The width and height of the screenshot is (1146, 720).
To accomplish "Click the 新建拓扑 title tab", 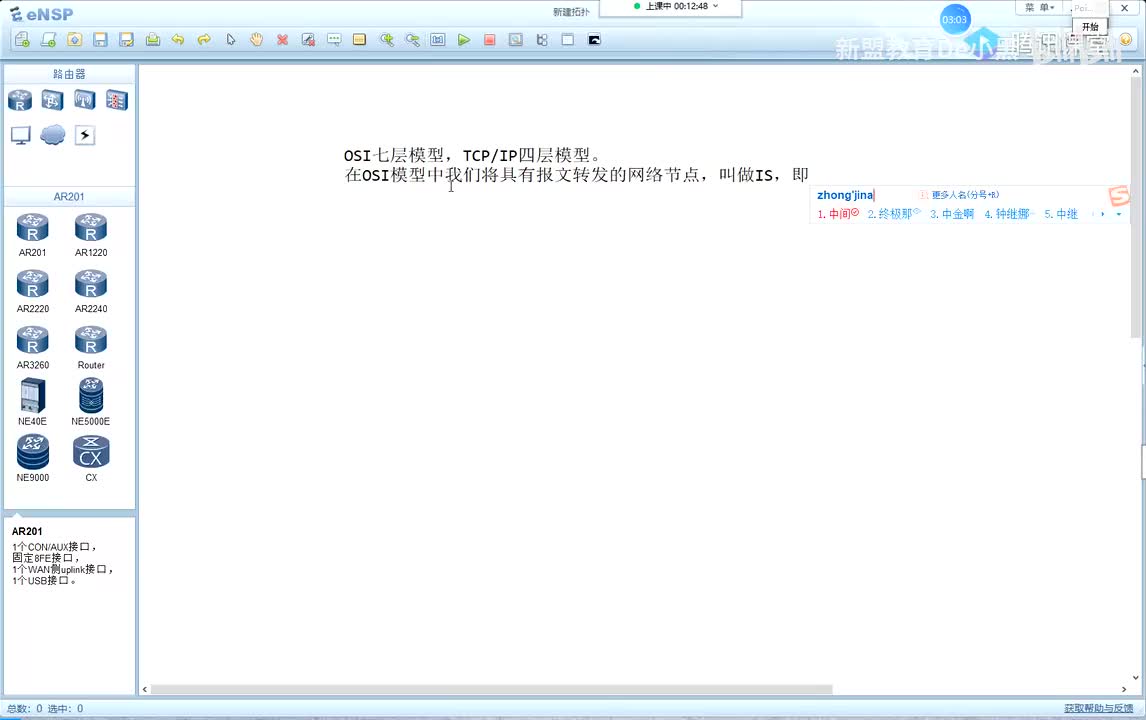I will click(571, 12).
